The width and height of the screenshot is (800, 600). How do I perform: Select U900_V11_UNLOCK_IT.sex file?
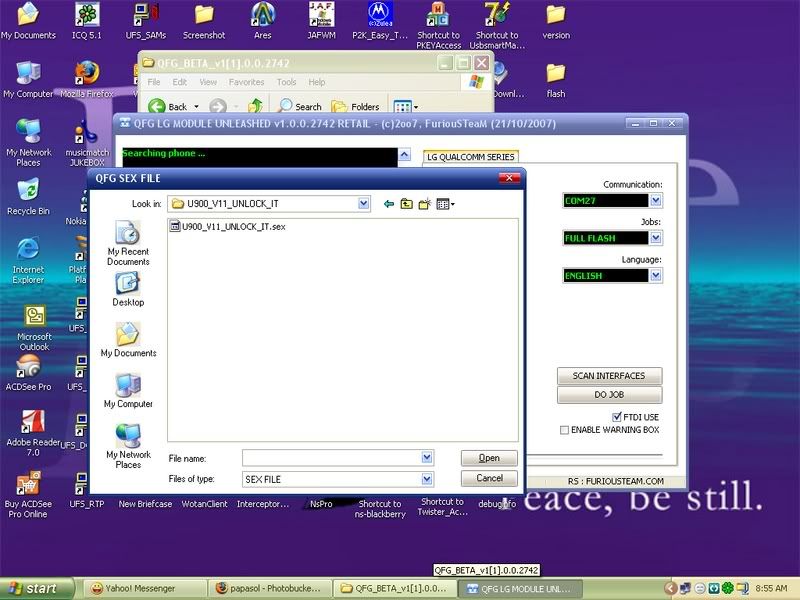(228, 227)
